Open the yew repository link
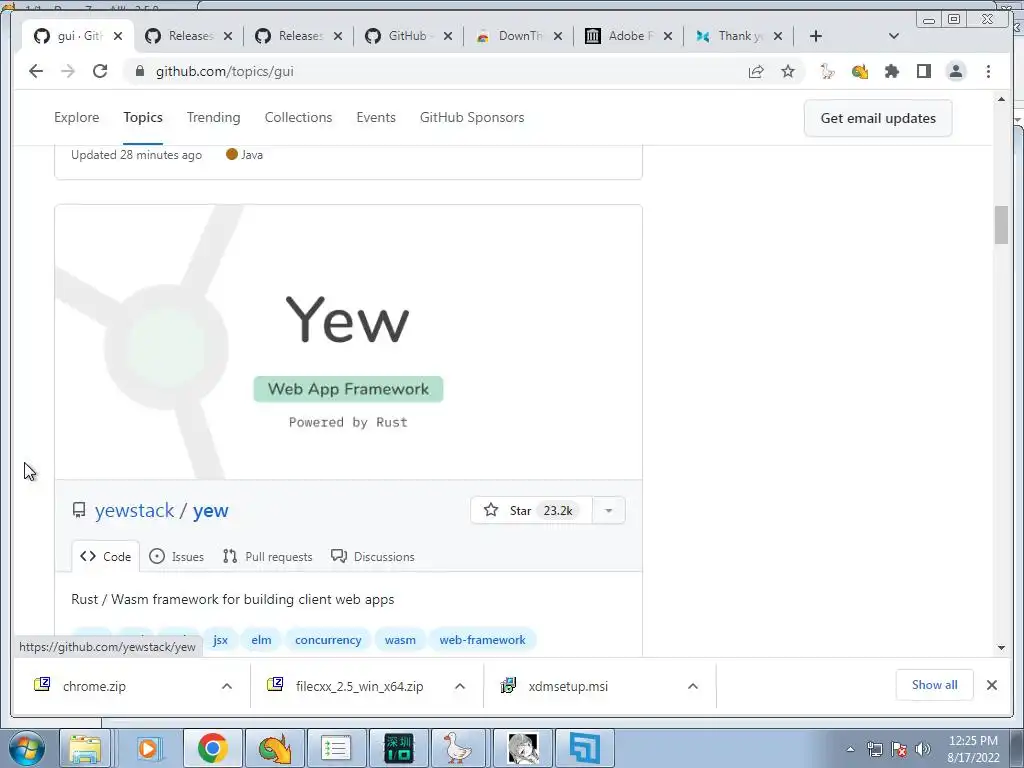 210,511
